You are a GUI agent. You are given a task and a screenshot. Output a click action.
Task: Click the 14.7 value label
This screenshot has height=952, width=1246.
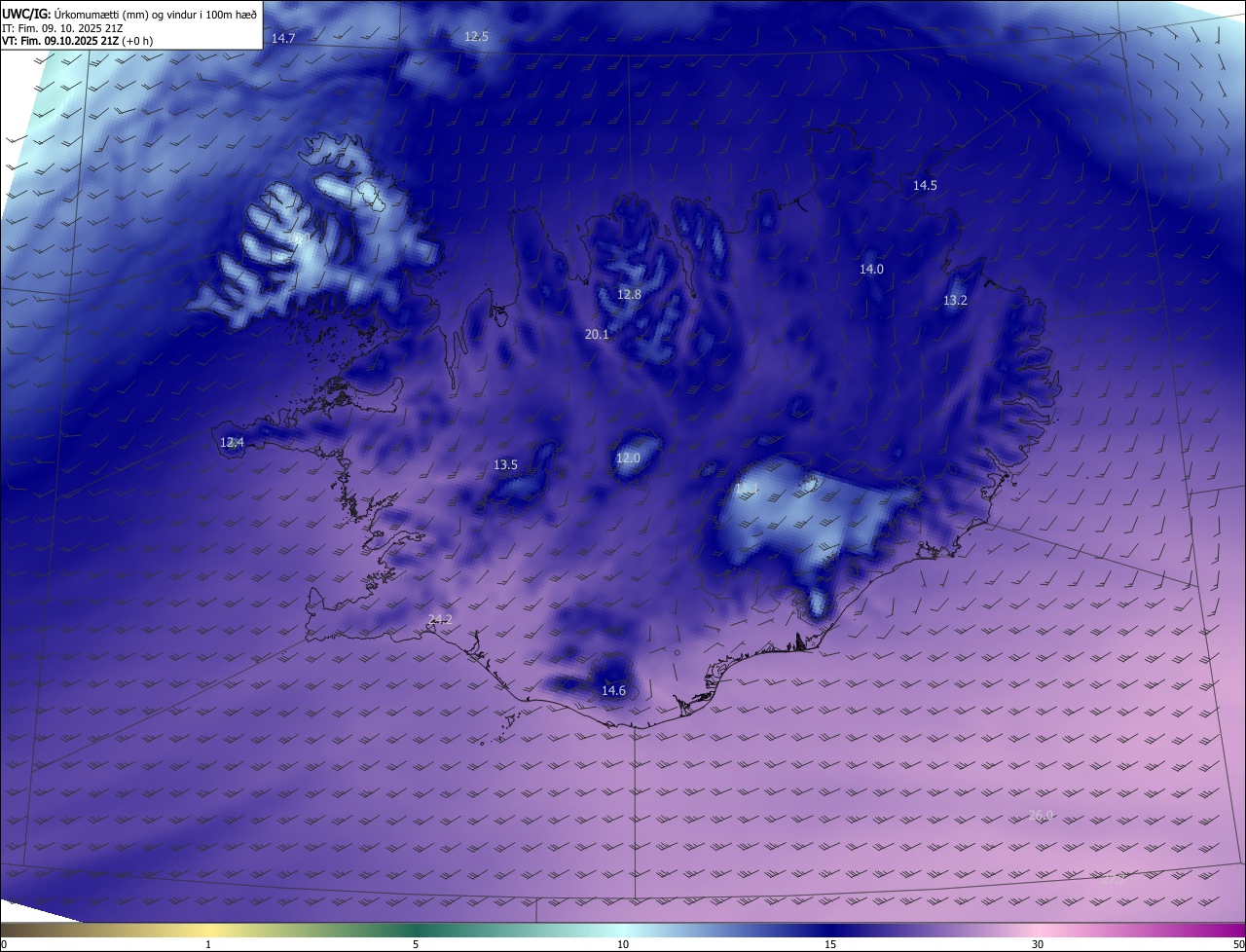tap(283, 38)
